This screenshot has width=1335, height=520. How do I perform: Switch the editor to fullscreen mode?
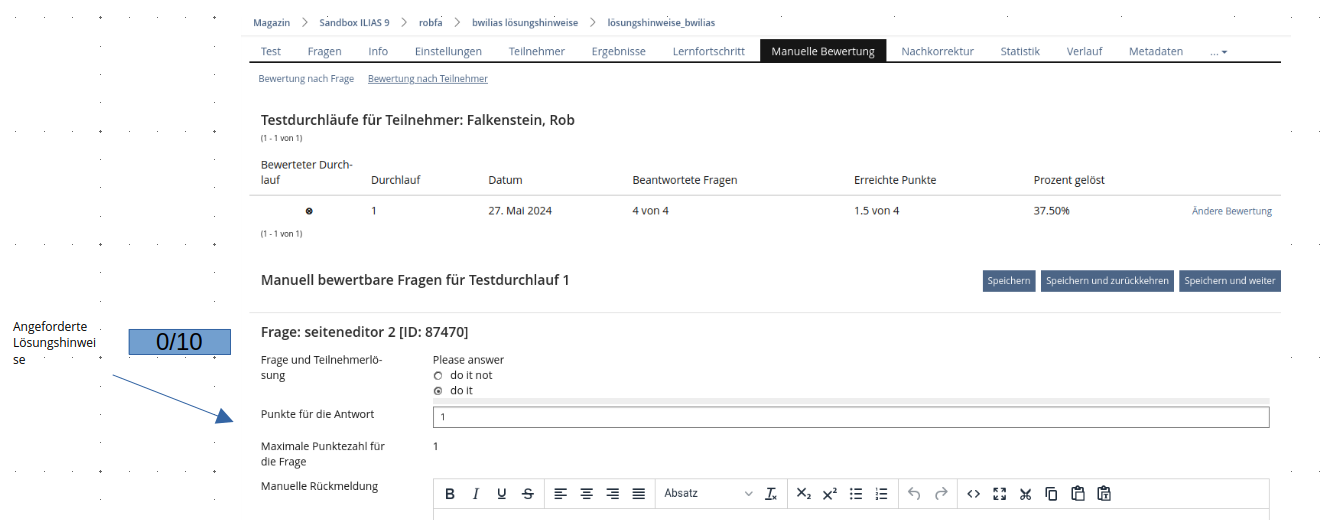(999, 494)
